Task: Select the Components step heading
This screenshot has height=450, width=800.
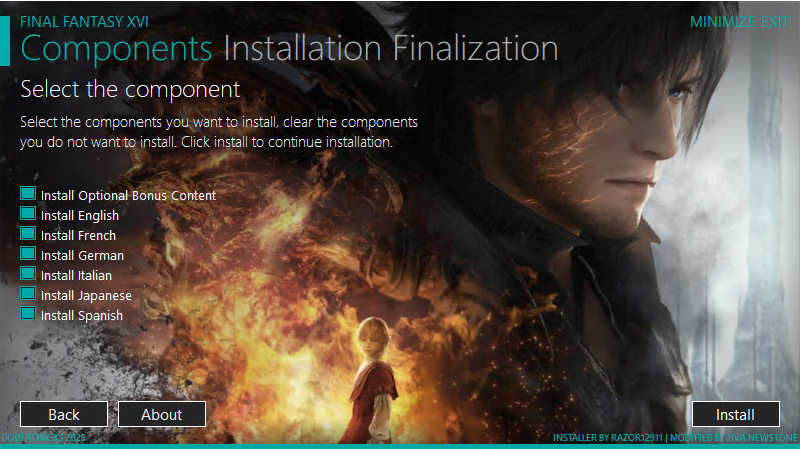Action: [x=116, y=49]
